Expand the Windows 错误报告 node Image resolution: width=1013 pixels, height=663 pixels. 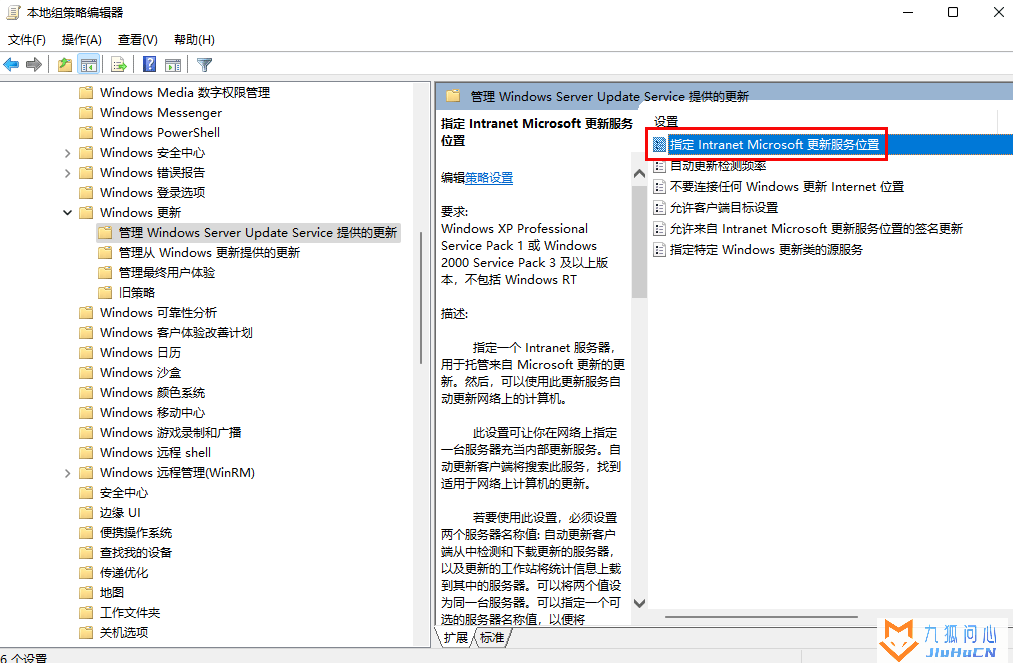tap(67, 173)
